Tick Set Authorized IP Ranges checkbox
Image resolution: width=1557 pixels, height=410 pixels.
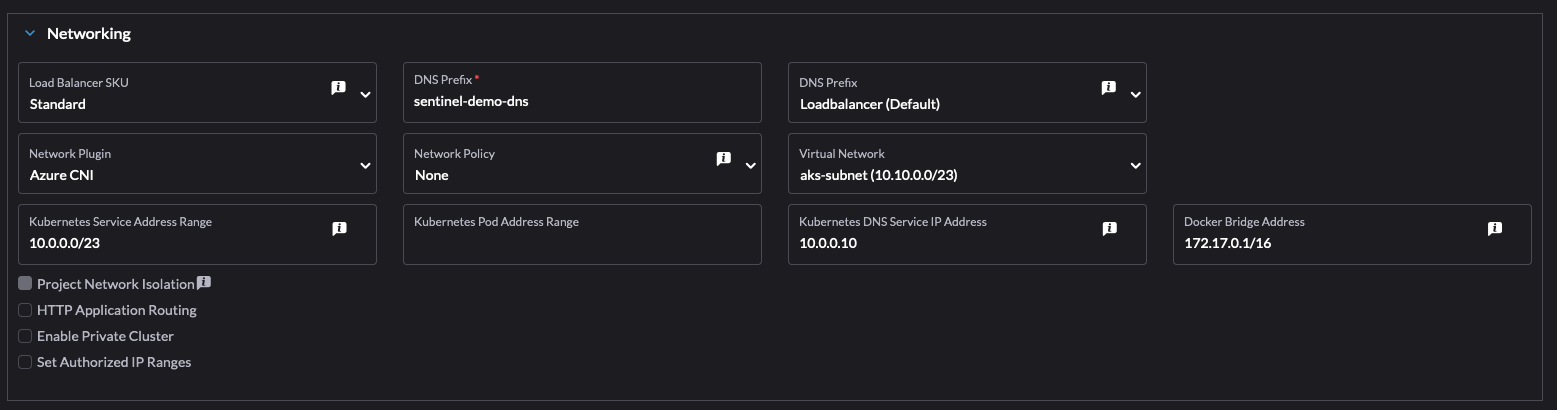tap(25, 362)
